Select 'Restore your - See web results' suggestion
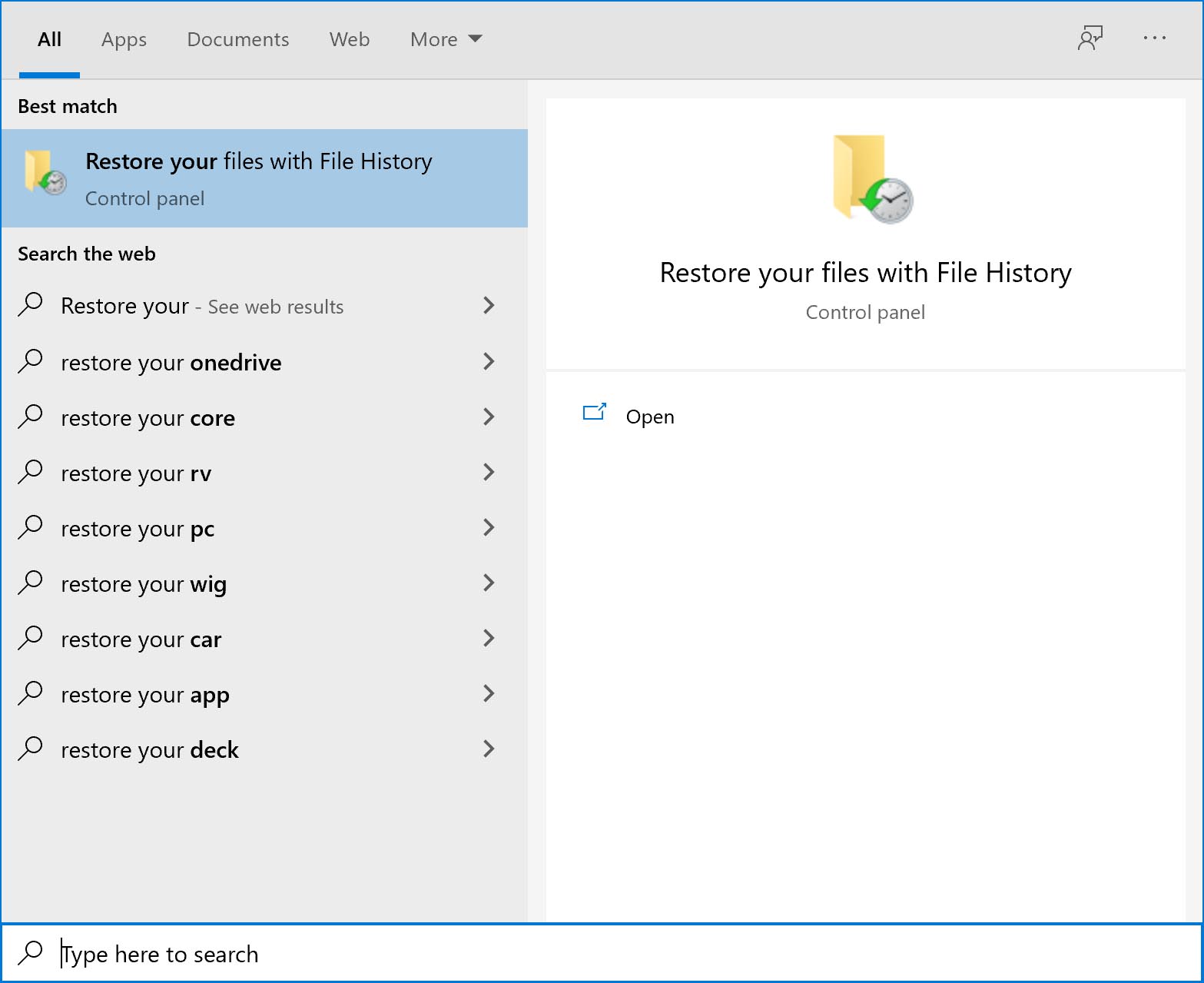Viewport: 1204px width, 983px height. click(x=264, y=306)
